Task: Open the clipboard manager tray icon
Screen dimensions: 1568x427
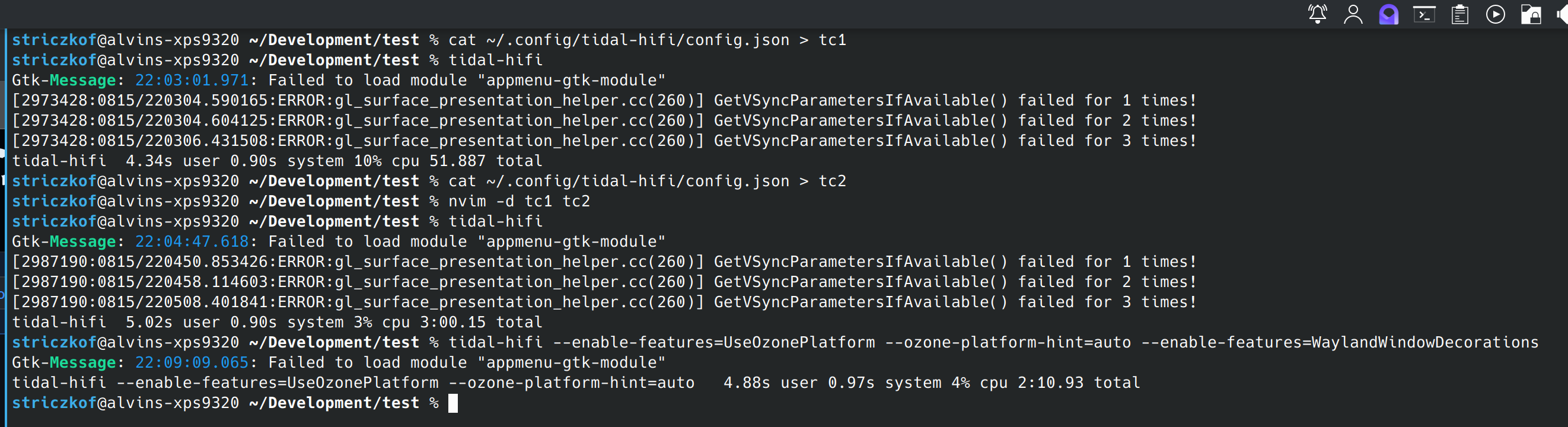Action: [1460, 14]
